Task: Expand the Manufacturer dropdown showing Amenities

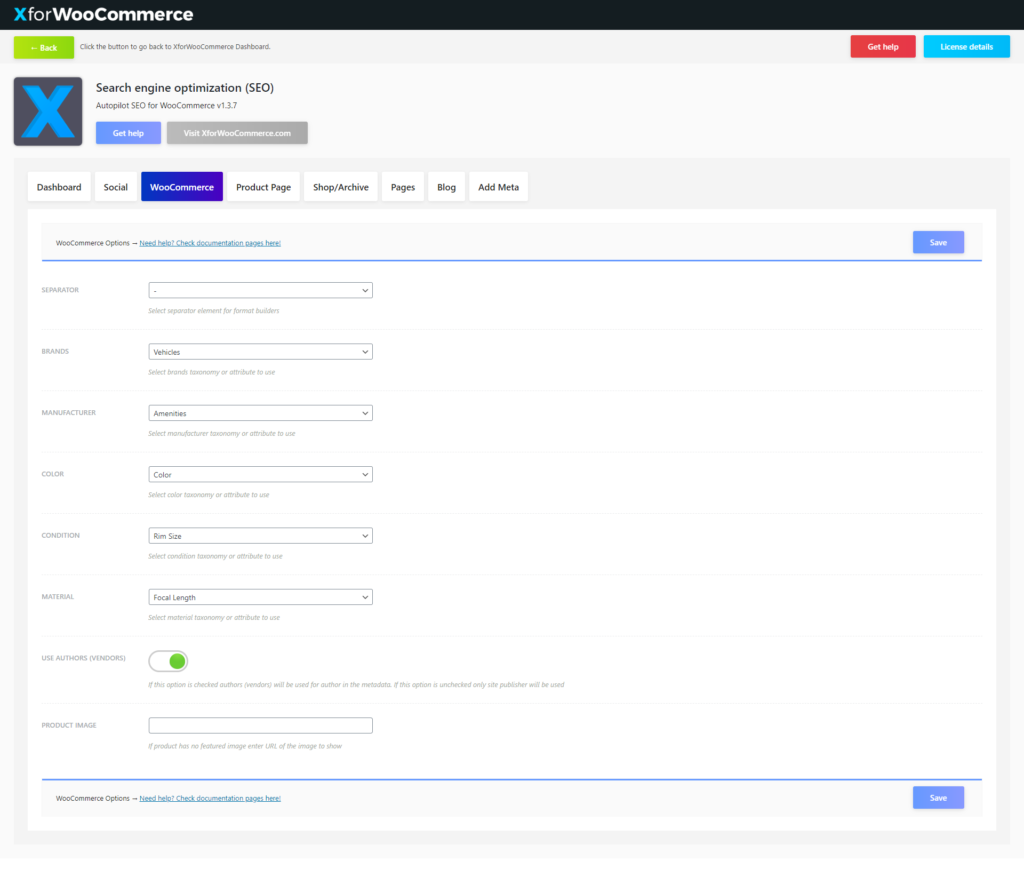Action: tap(261, 413)
